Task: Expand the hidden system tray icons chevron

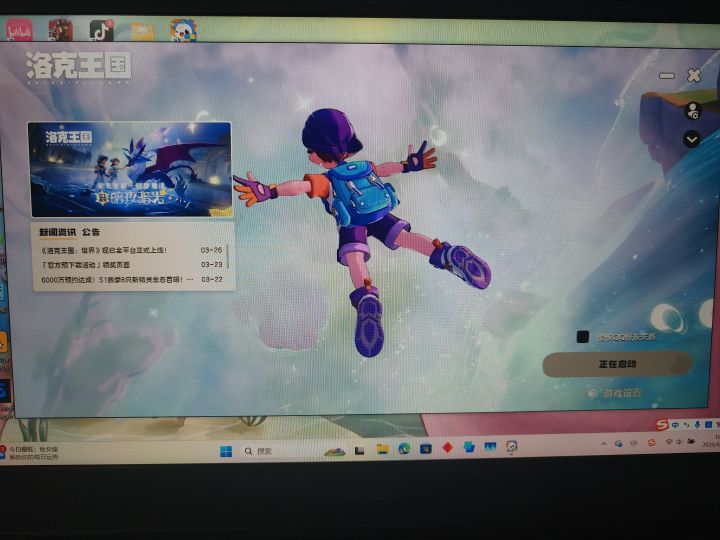Action: 603,444
